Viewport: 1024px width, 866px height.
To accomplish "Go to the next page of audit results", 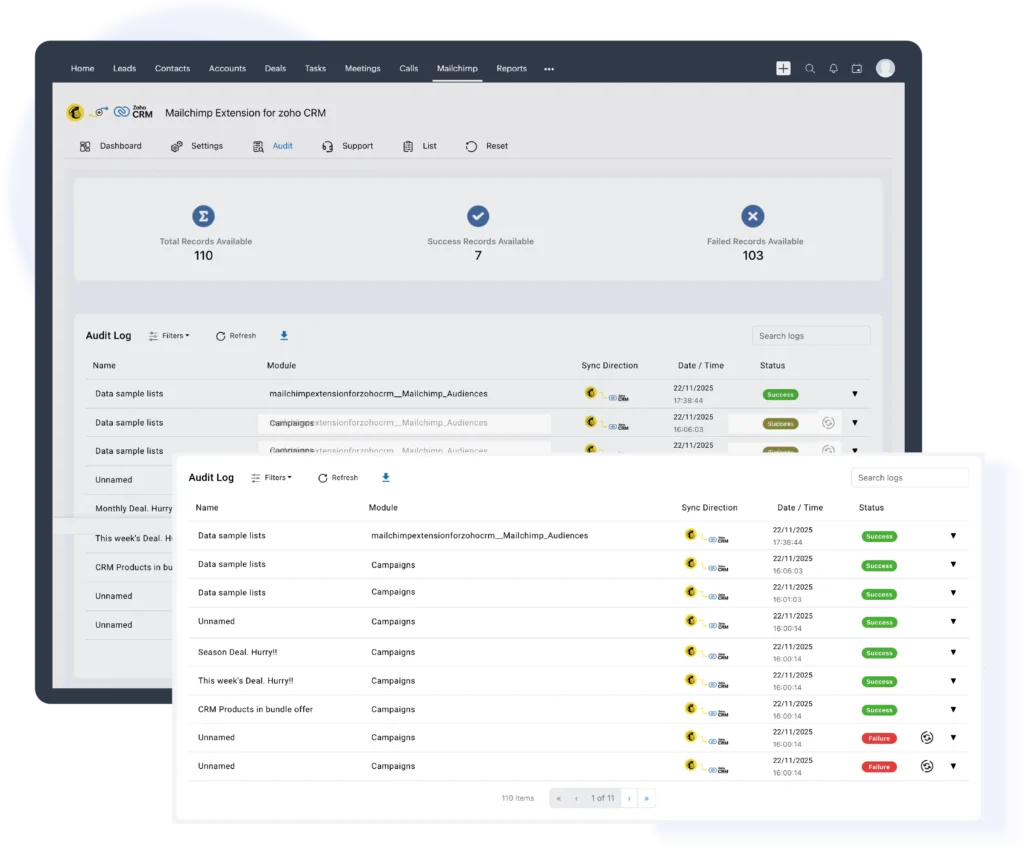I will coord(628,798).
